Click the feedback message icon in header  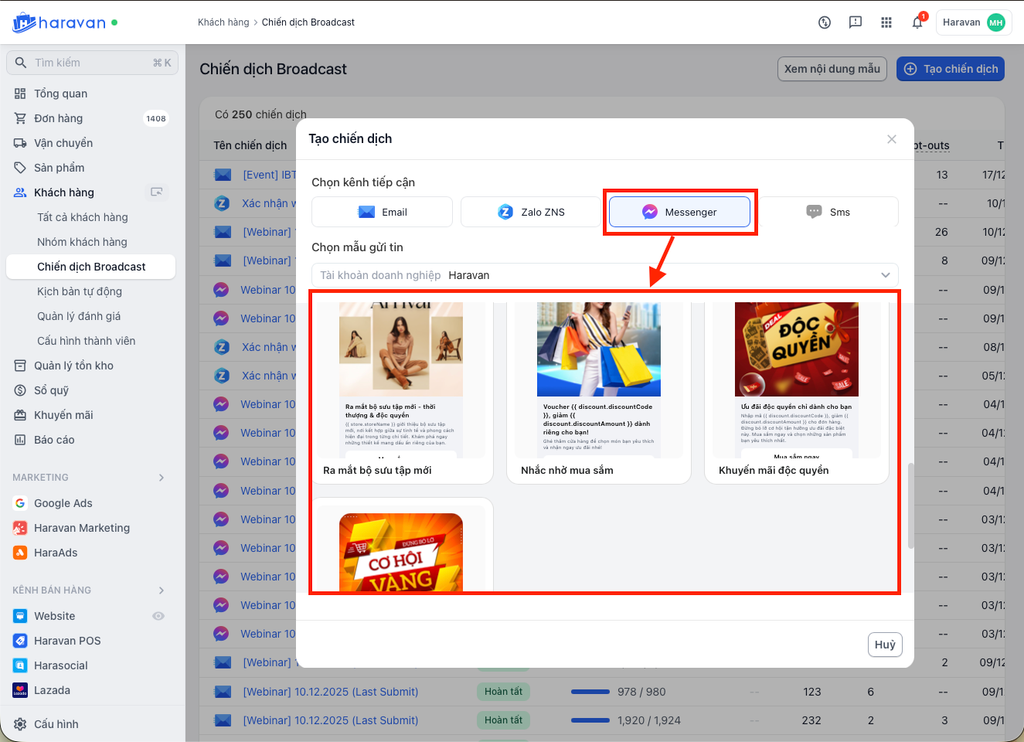click(855, 23)
